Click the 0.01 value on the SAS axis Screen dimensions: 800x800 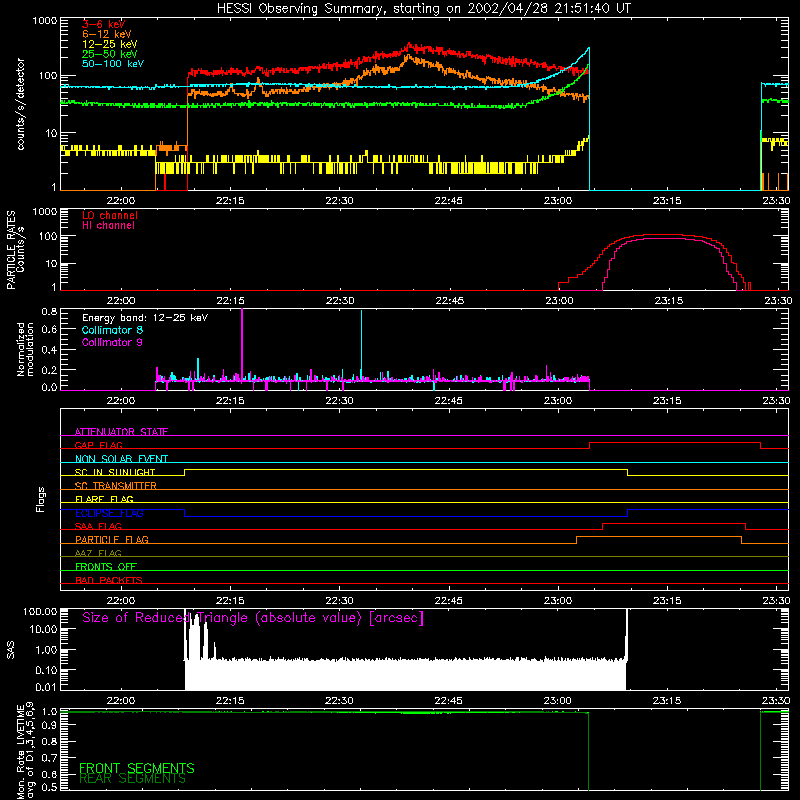pos(46,687)
